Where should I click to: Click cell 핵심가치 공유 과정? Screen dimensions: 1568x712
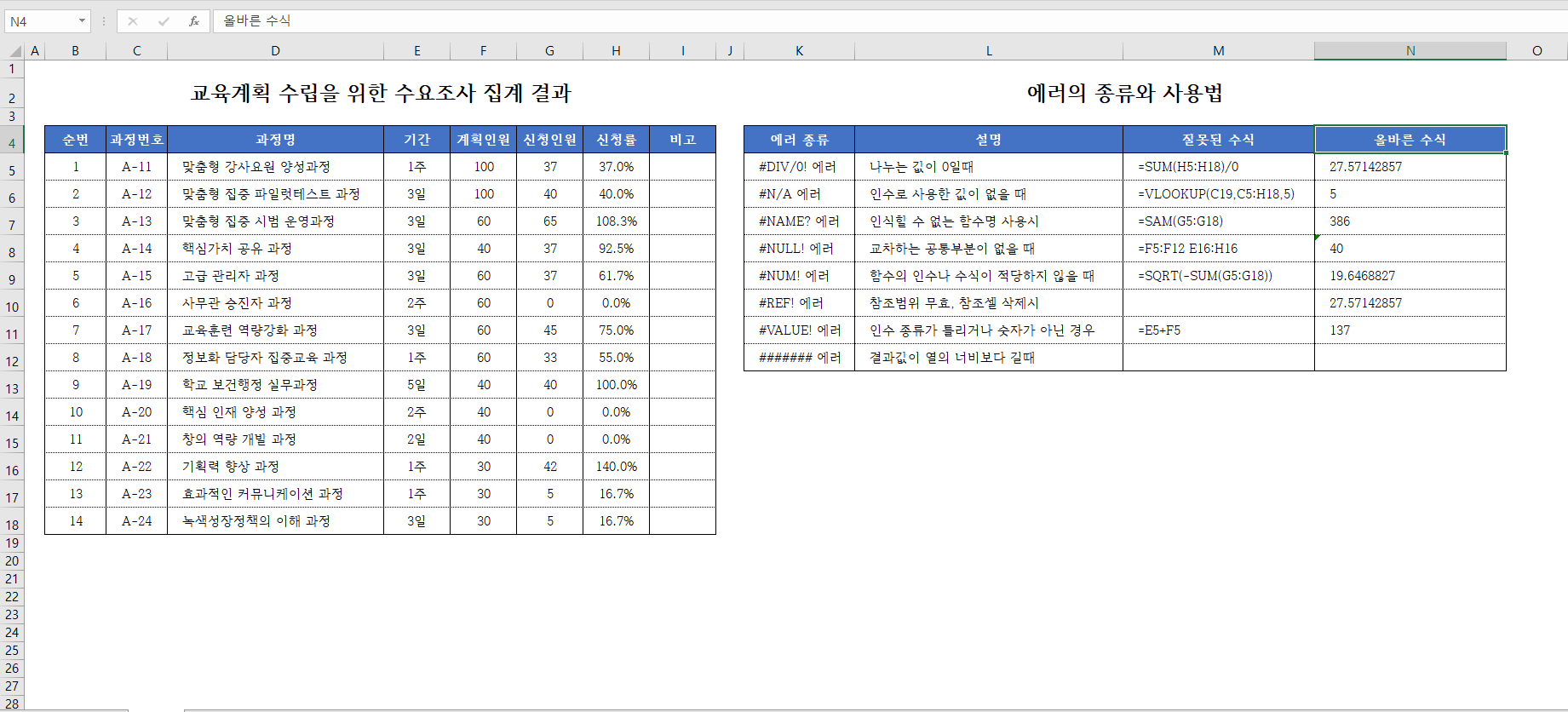(275, 249)
